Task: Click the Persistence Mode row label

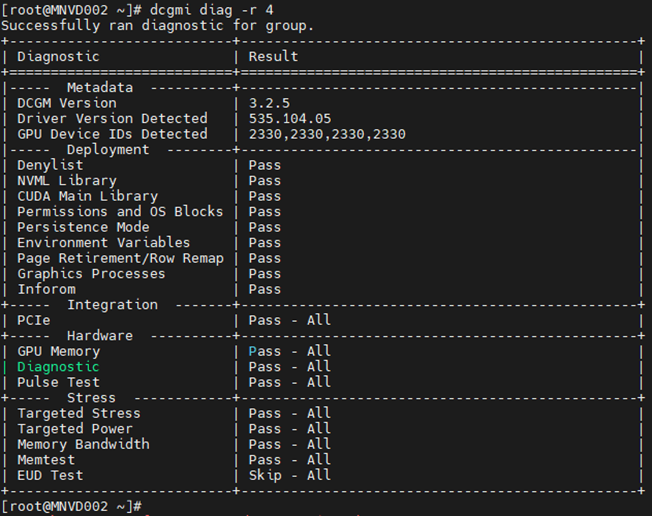Action: click(x=83, y=227)
